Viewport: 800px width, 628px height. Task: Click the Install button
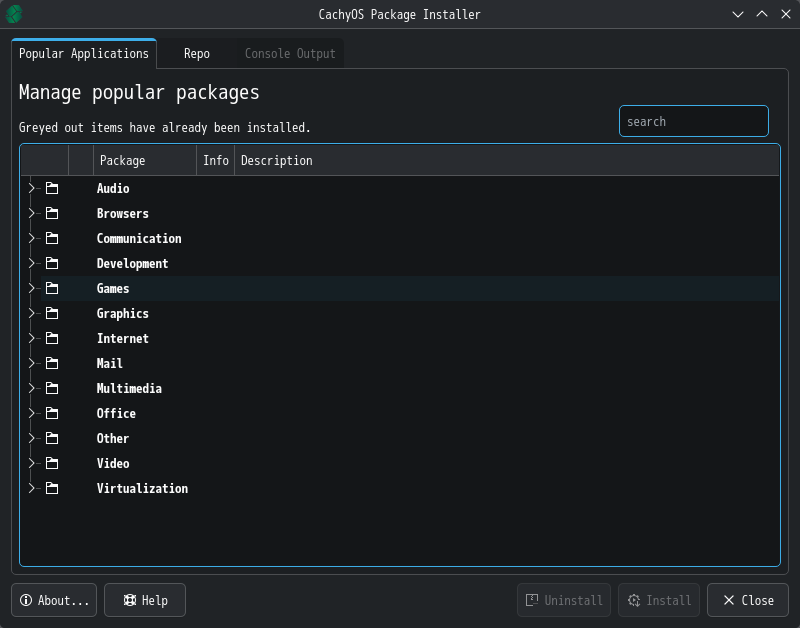(659, 600)
